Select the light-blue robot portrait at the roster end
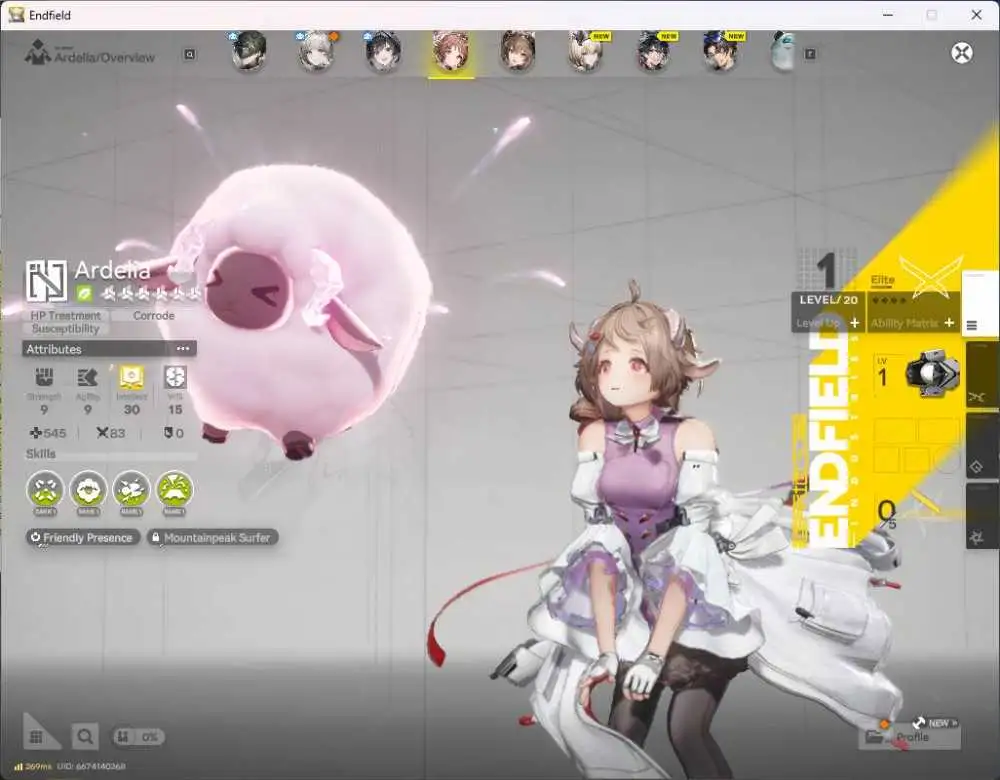1000x780 pixels. (x=783, y=51)
